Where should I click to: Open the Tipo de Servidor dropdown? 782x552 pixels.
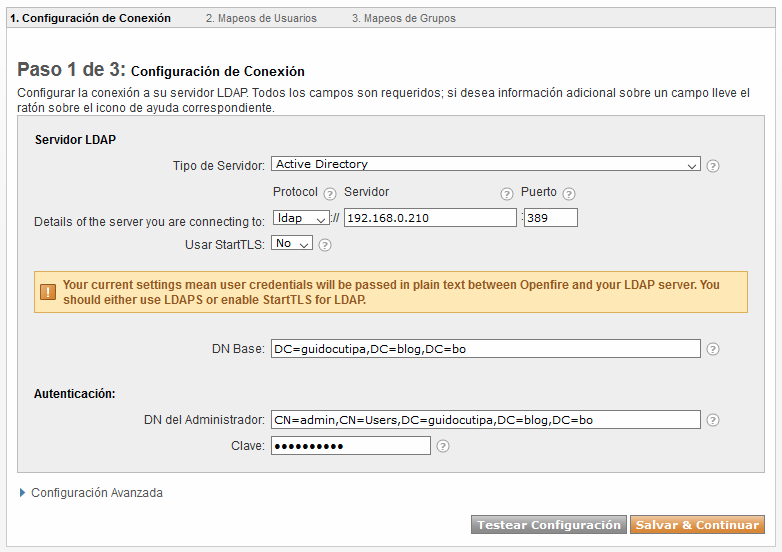pyautogui.click(x=486, y=164)
